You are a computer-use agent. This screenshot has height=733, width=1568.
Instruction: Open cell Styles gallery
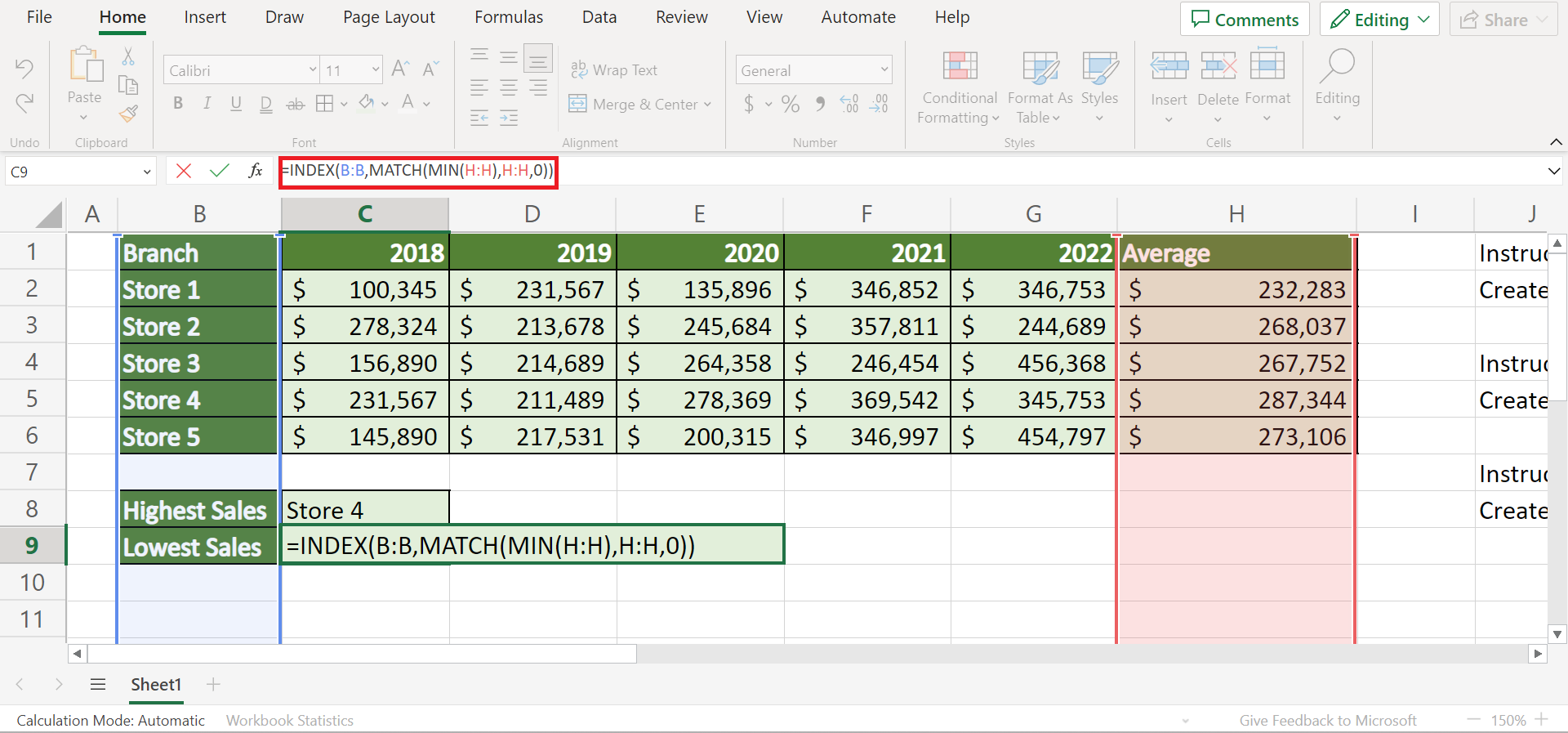[1100, 87]
